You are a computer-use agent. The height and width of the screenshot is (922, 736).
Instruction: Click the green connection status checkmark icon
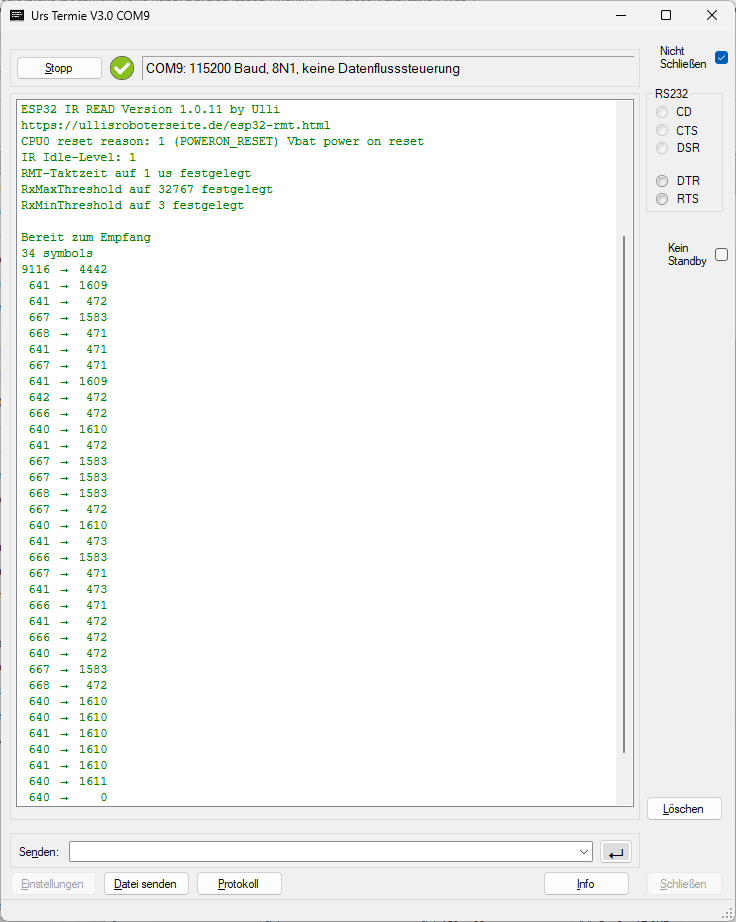point(122,68)
